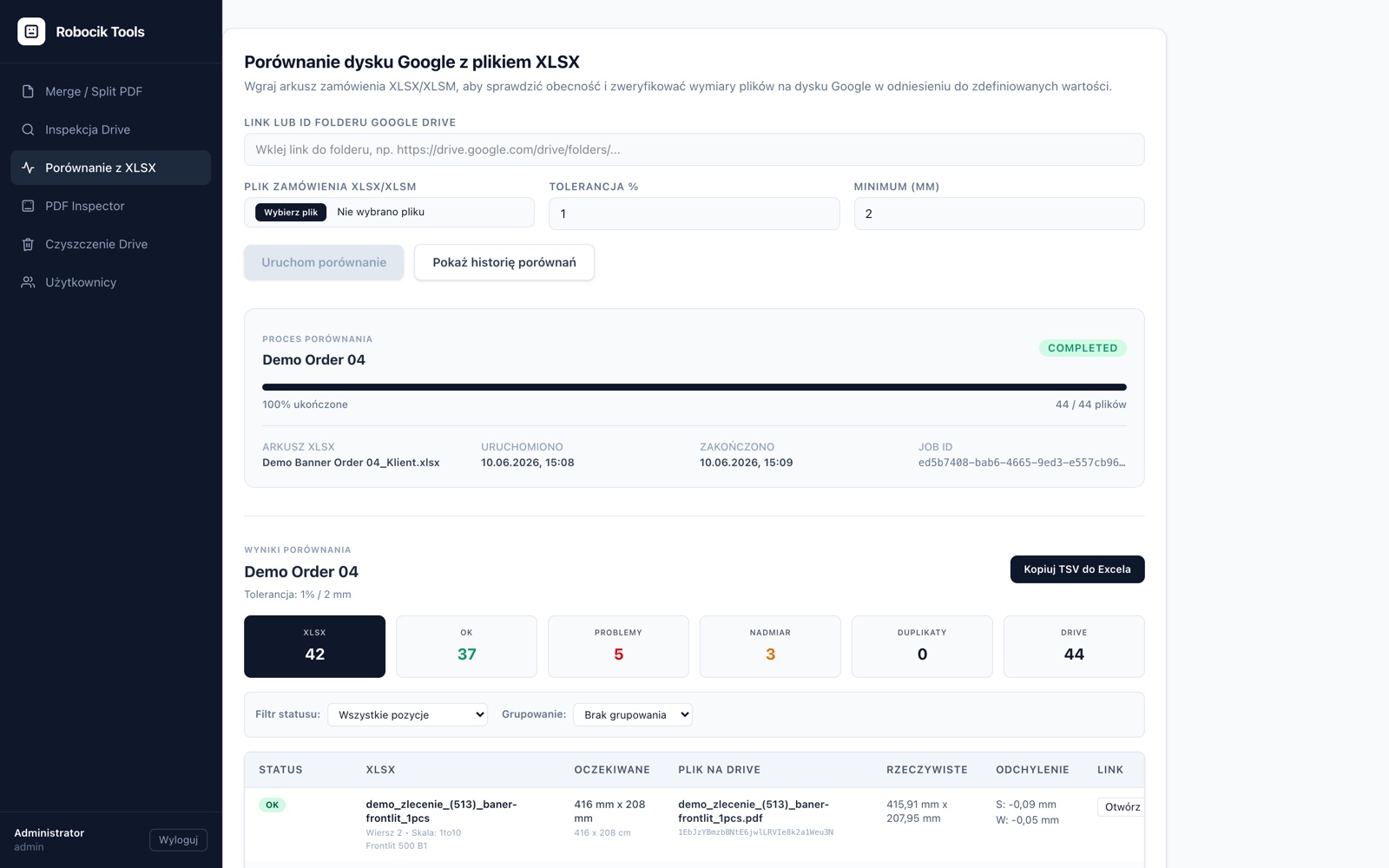Viewport: 1389px width, 868px height.
Task: Click the OK status badge in table
Action: 272,805
